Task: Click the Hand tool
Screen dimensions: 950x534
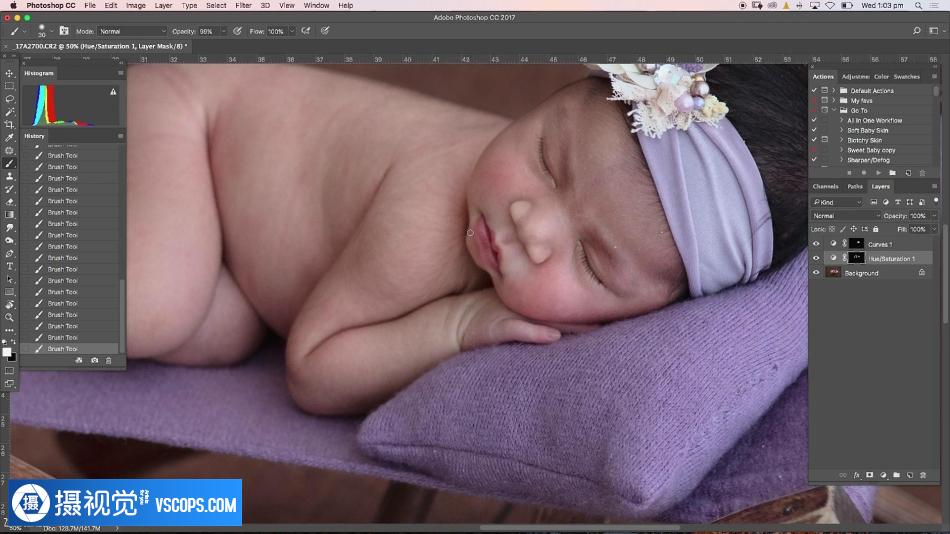Action: (x=9, y=305)
